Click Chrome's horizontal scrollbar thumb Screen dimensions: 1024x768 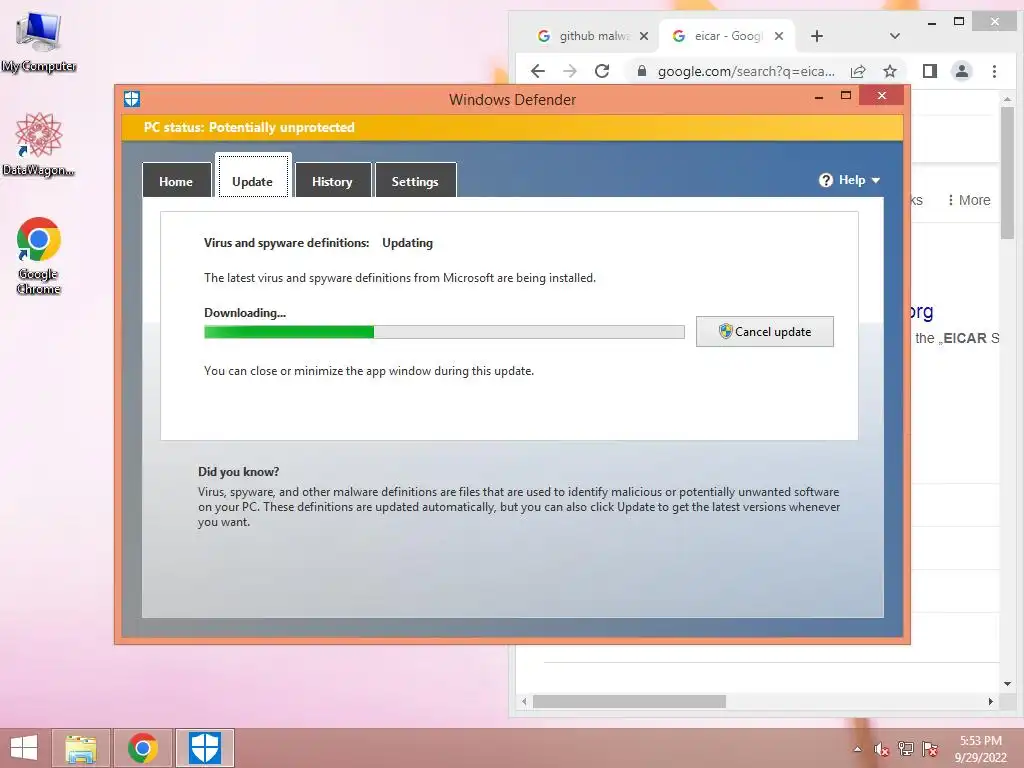tap(630, 701)
